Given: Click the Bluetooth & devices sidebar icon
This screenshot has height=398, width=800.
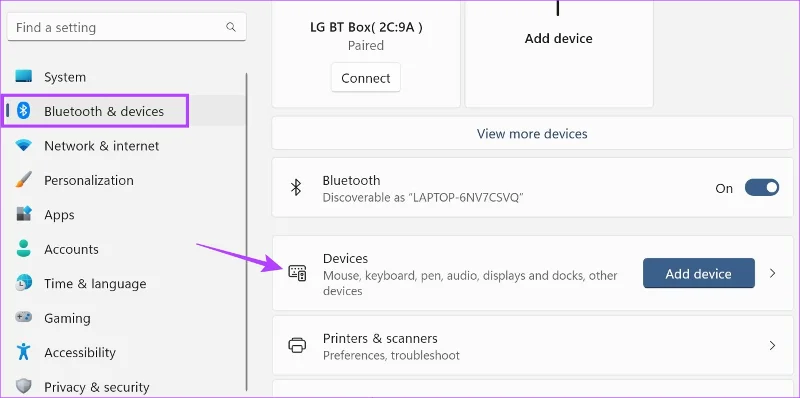Looking at the screenshot, I should coord(23,111).
